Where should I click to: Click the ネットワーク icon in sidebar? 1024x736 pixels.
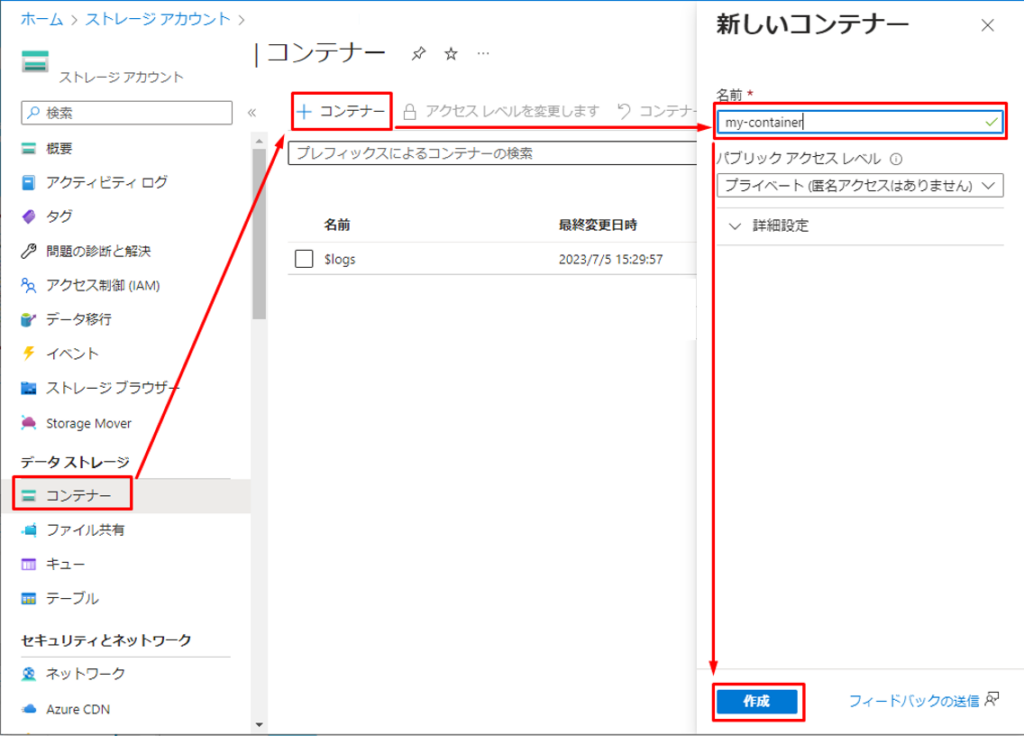pos(29,674)
